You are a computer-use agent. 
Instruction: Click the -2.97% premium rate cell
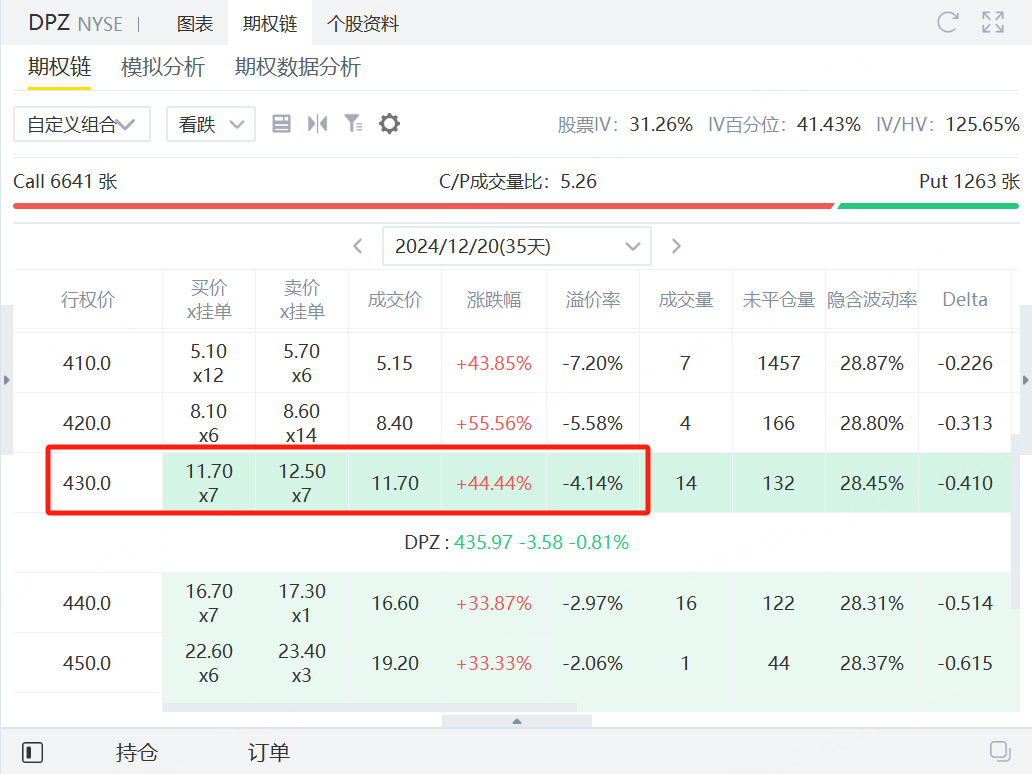point(593,603)
